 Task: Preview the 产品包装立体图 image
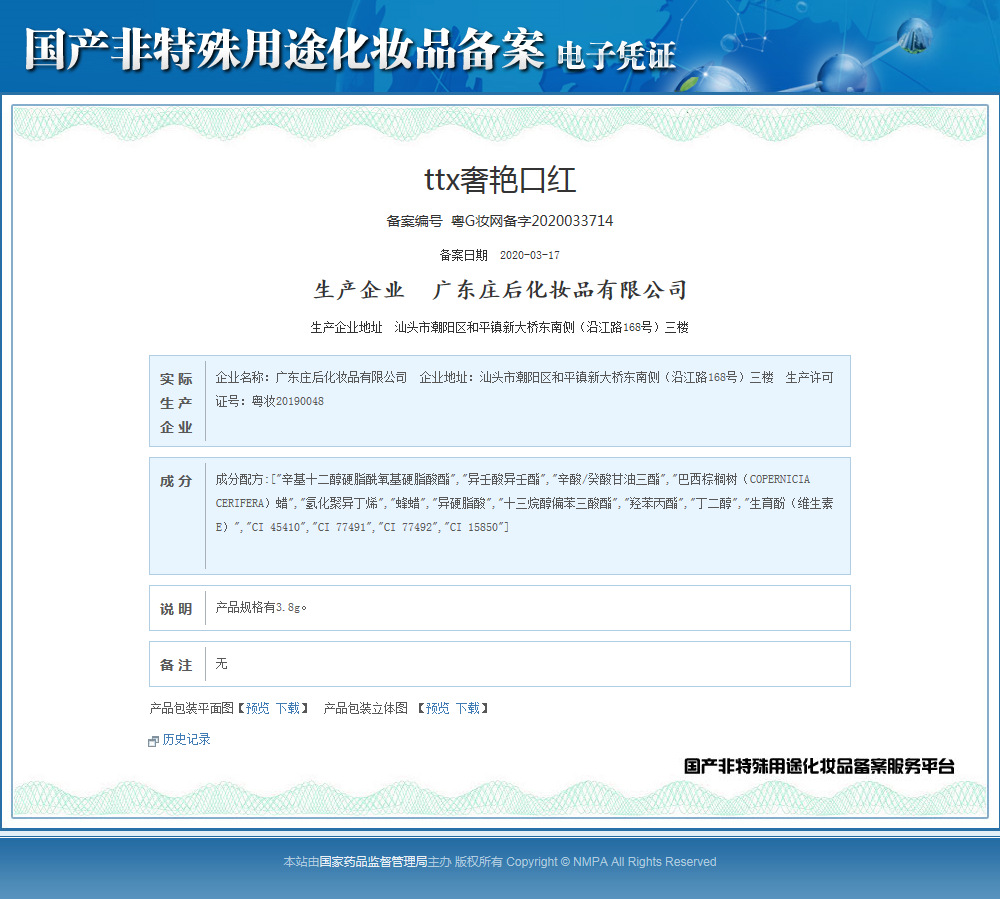[x=438, y=708]
